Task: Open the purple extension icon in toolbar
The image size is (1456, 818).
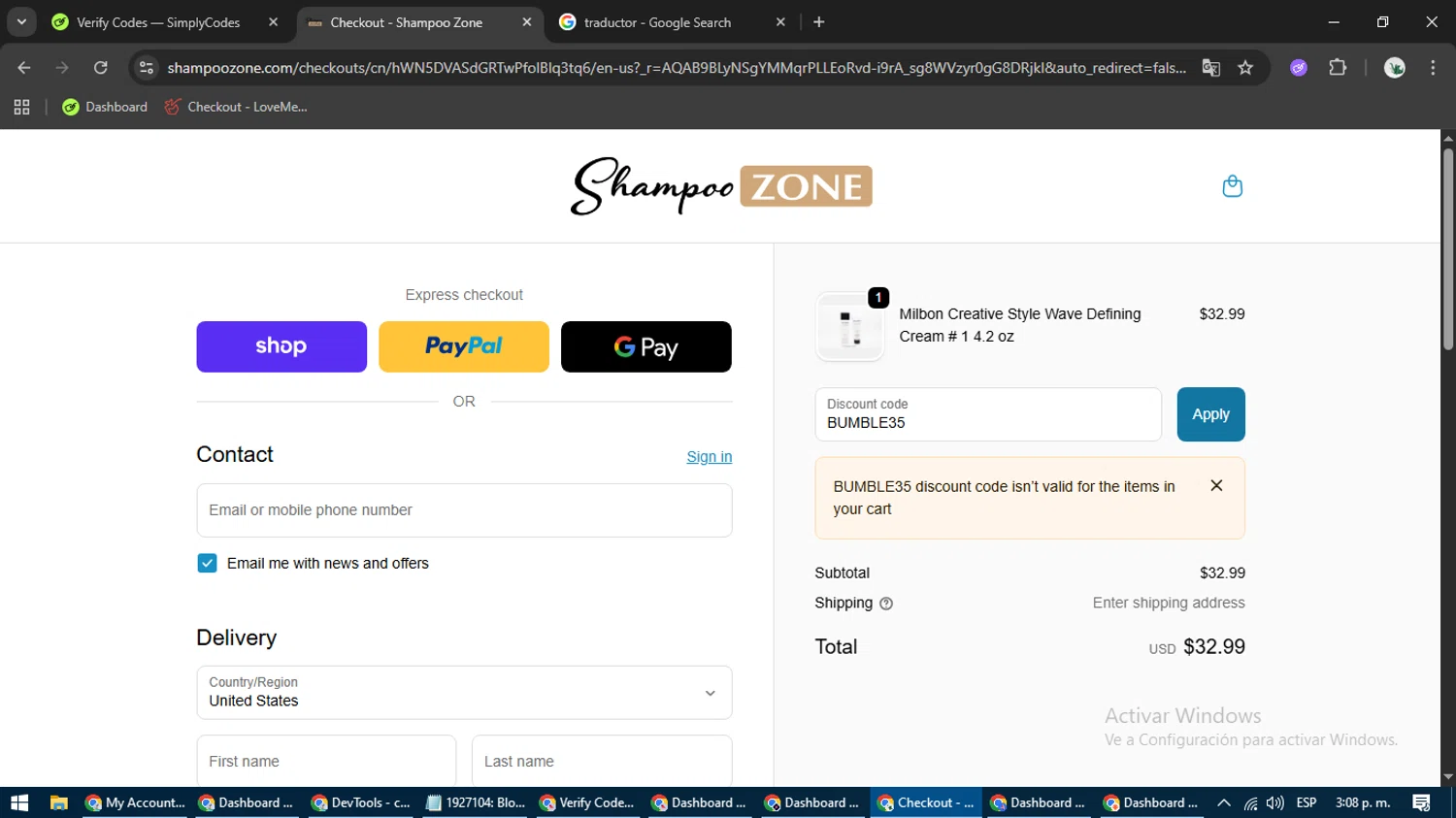Action: click(x=1299, y=68)
